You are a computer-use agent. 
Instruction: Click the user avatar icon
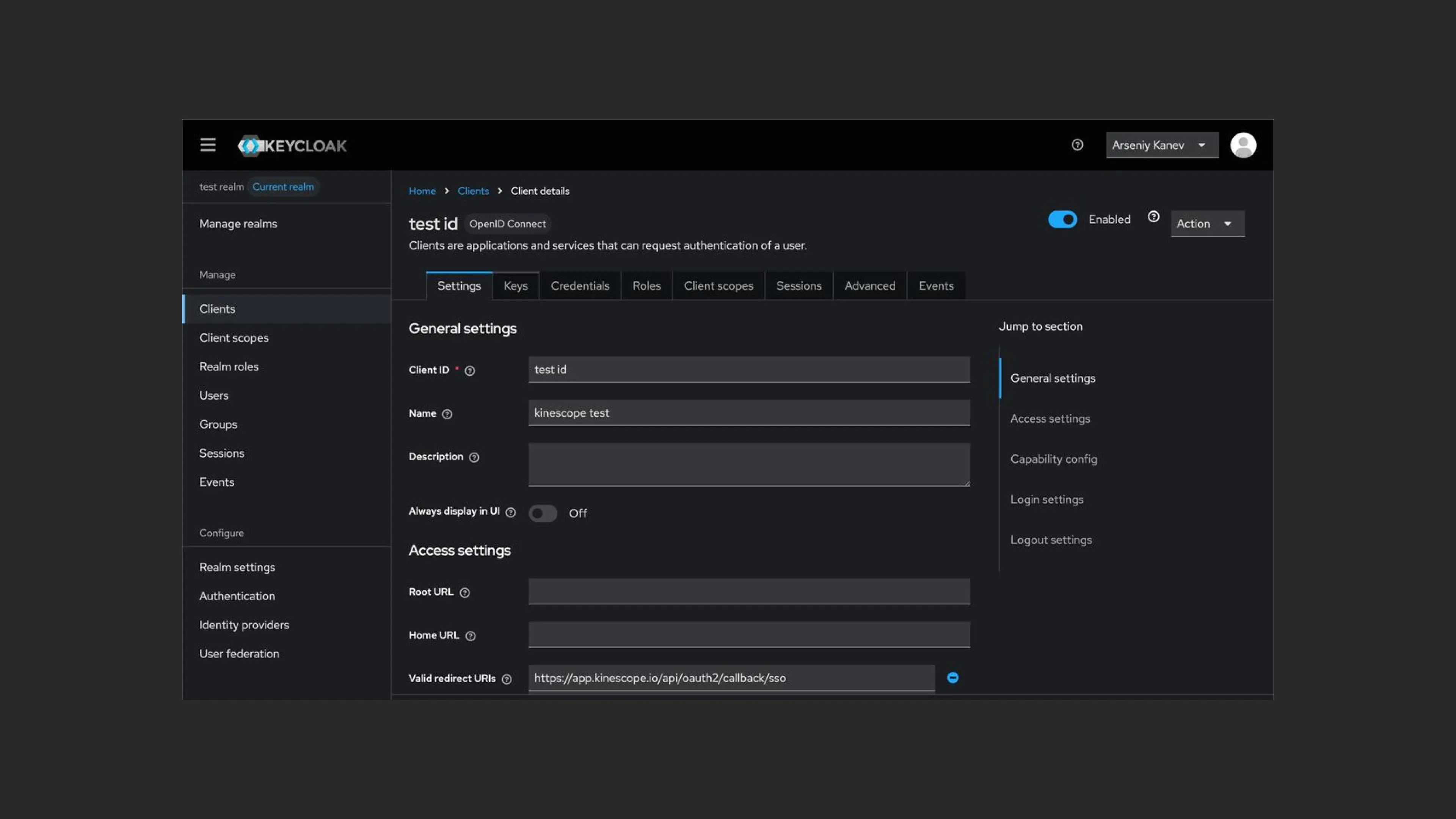[1243, 145]
